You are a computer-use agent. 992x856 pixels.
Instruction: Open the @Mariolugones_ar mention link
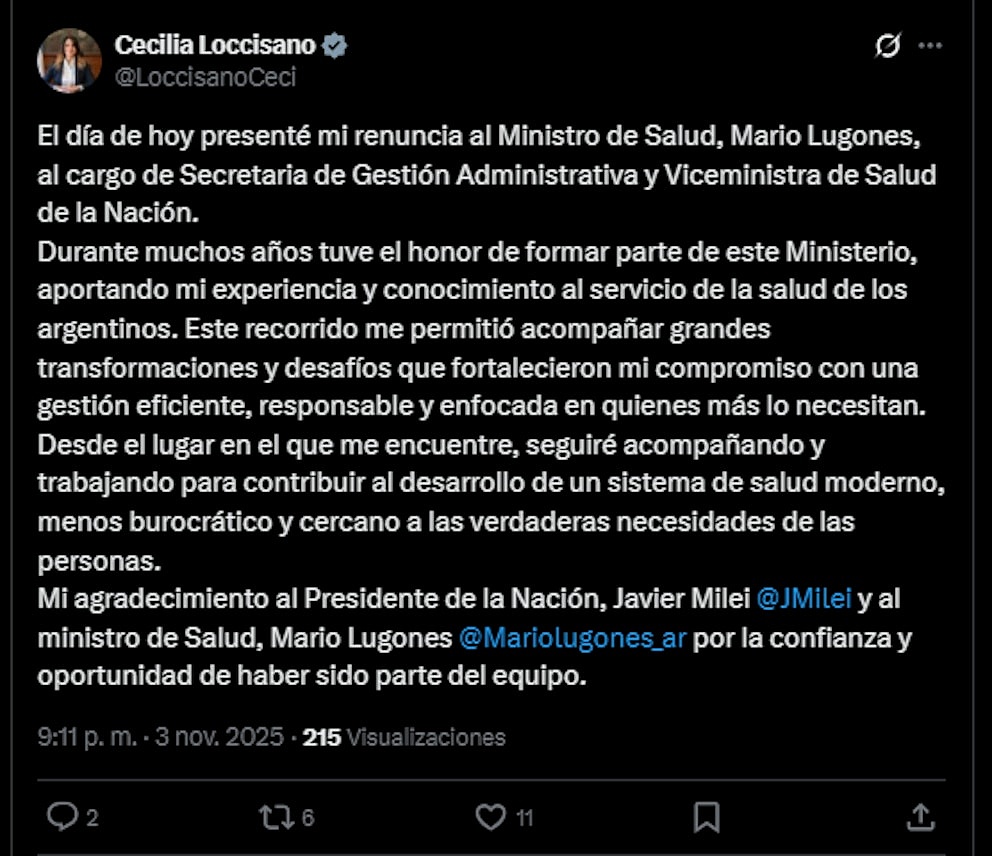tap(572, 637)
